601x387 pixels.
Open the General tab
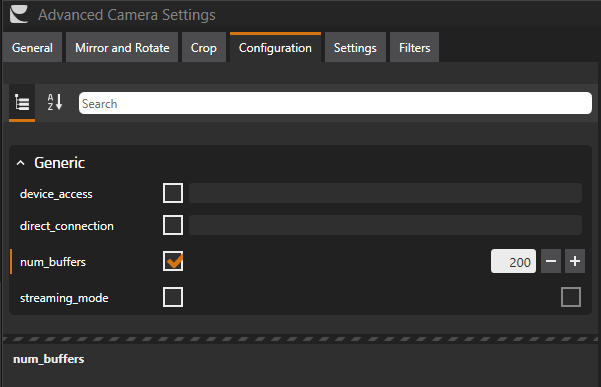(x=32, y=48)
